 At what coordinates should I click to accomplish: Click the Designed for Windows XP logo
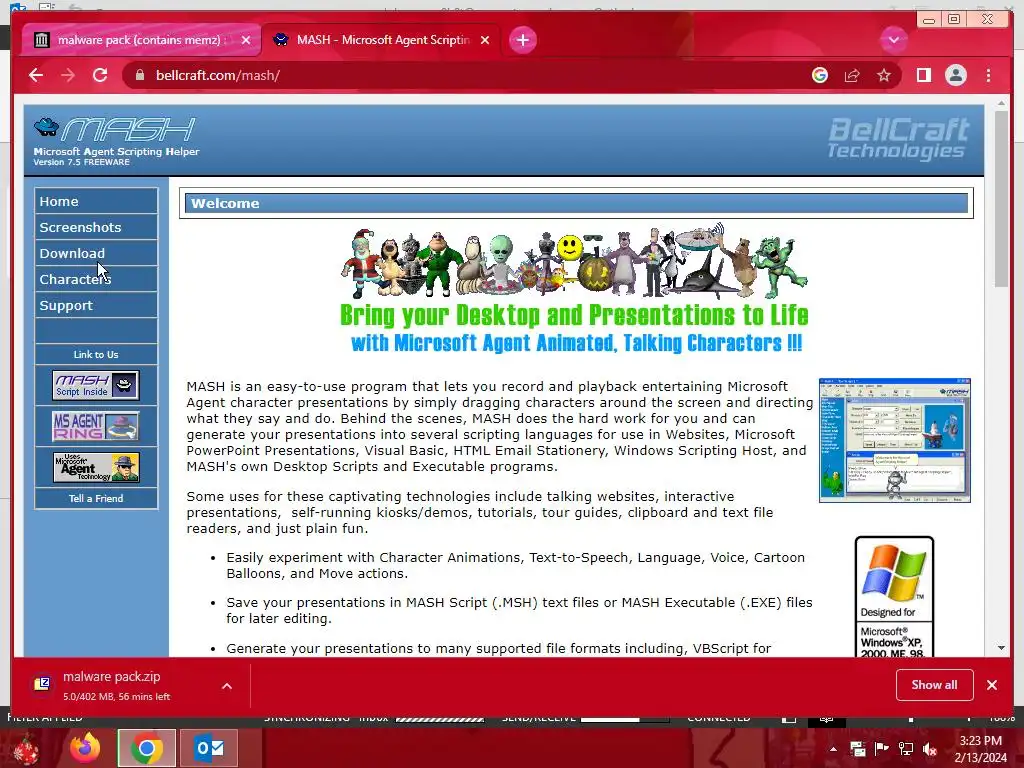(x=894, y=597)
